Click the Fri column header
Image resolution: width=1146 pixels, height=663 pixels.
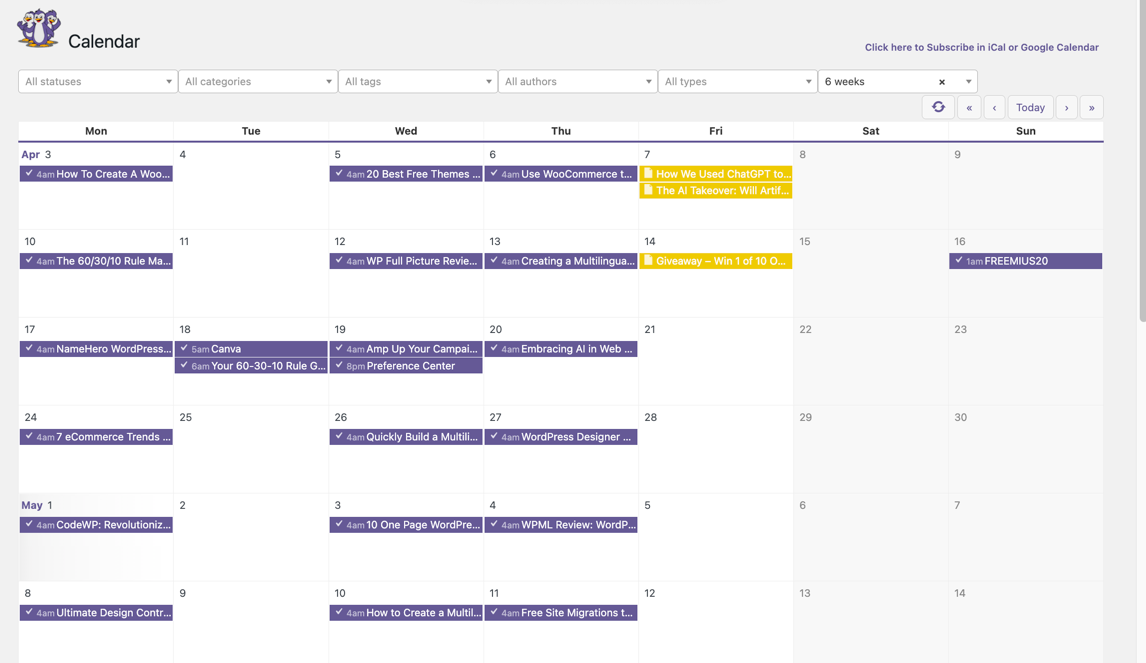[x=716, y=131]
